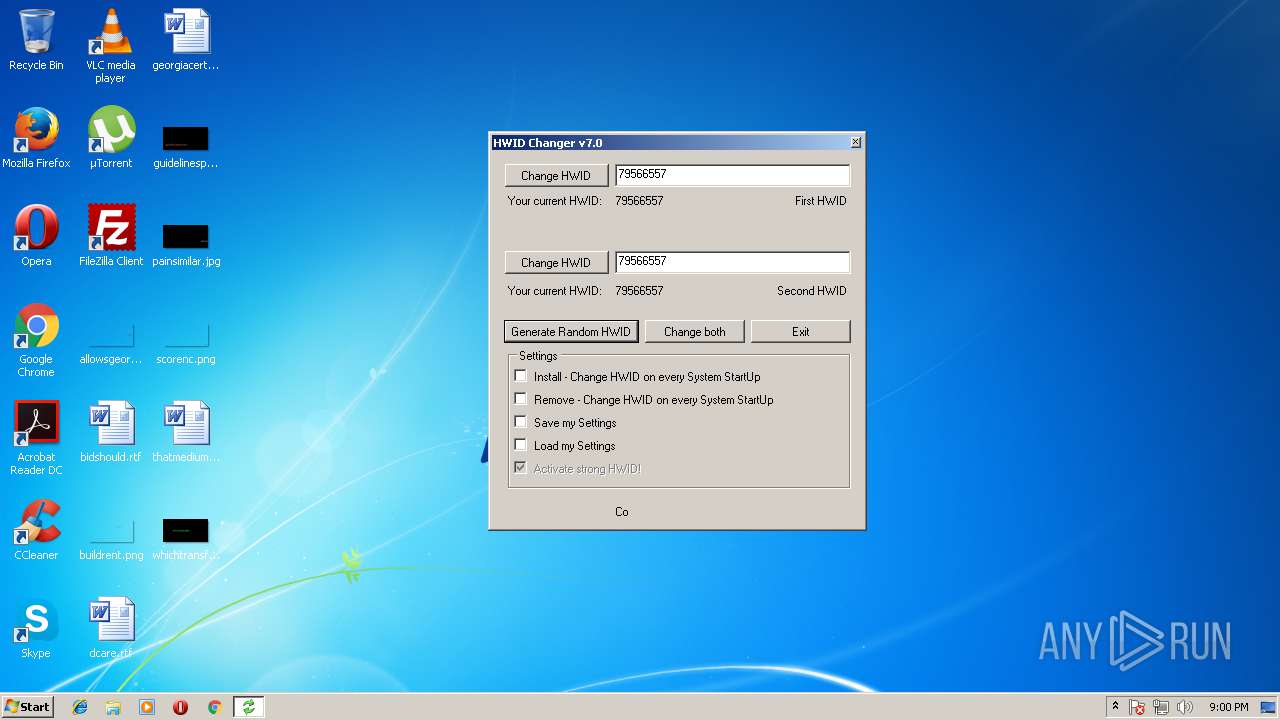This screenshot has height=720, width=1280.
Task: Click the clock showing 9:00 PM
Action: click(1228, 707)
